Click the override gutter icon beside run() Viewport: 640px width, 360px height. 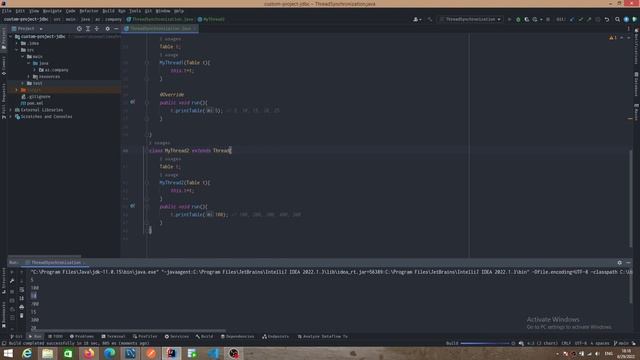[x=132, y=102]
